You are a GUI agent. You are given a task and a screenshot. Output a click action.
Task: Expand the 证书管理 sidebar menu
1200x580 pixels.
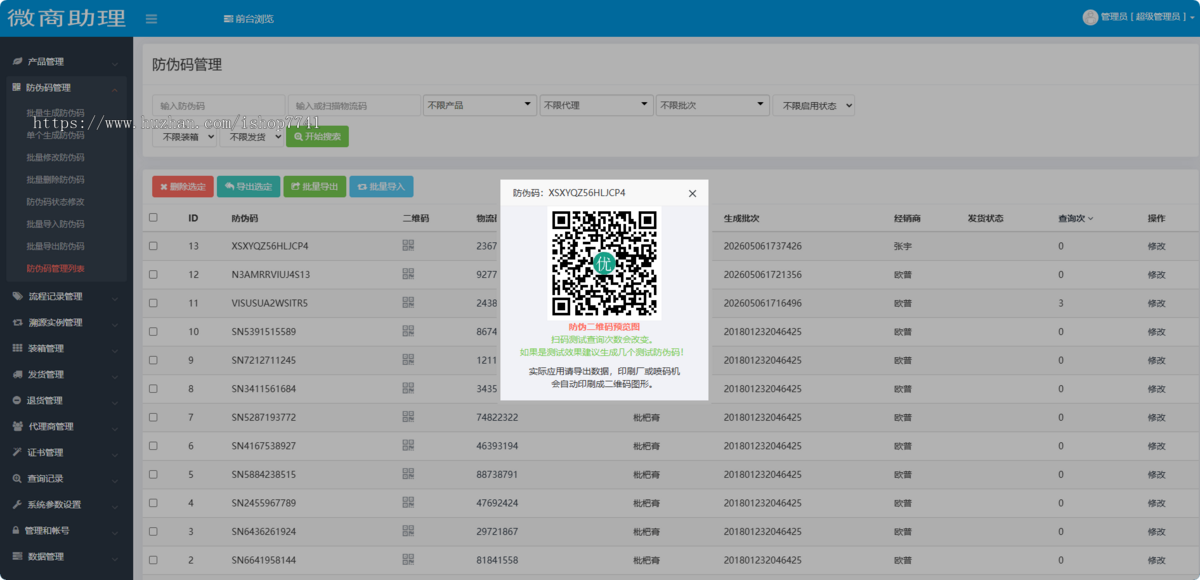[66, 452]
